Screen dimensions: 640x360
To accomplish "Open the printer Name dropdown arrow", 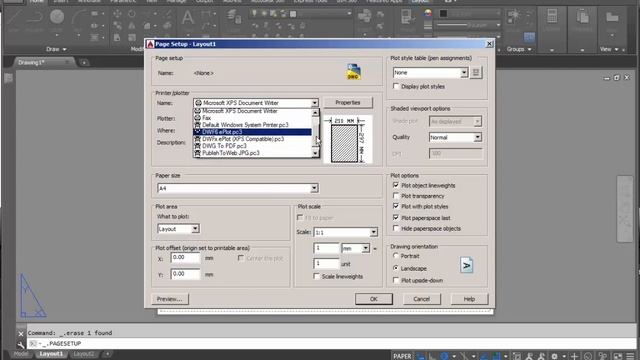I will coord(314,103).
